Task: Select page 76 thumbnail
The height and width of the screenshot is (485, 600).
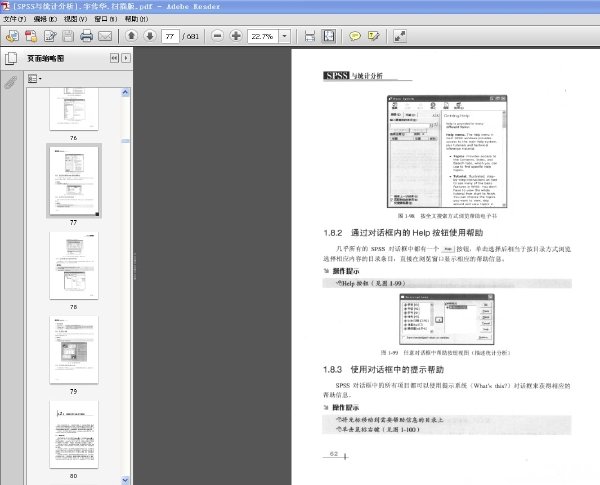Action: click(74, 109)
